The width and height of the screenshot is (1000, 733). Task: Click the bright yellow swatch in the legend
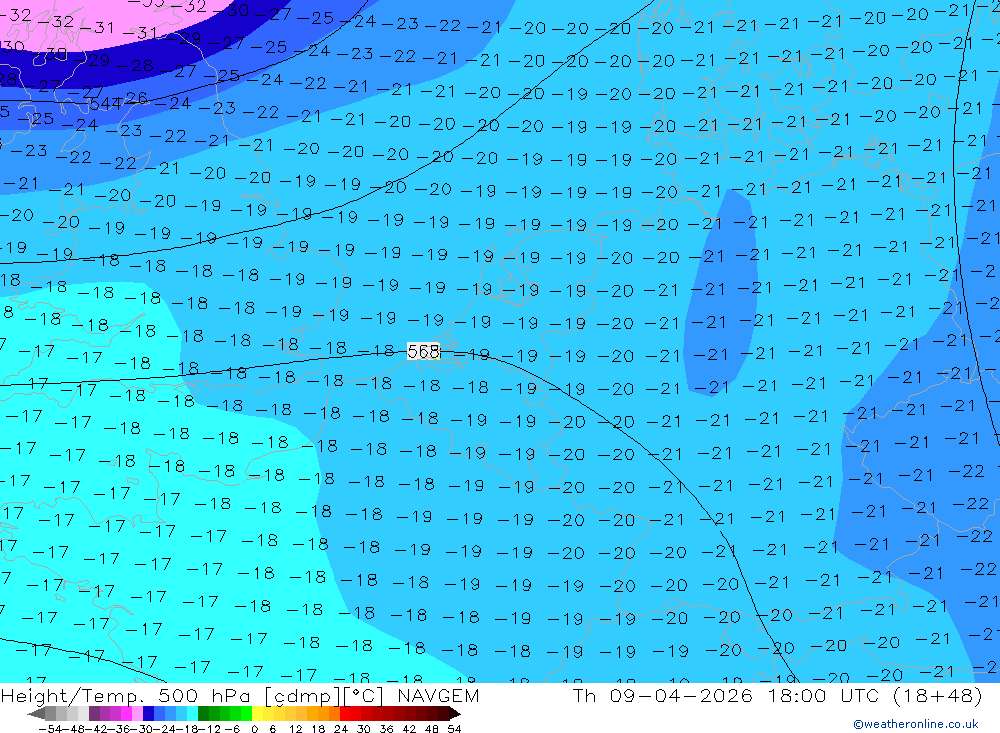[257, 714]
